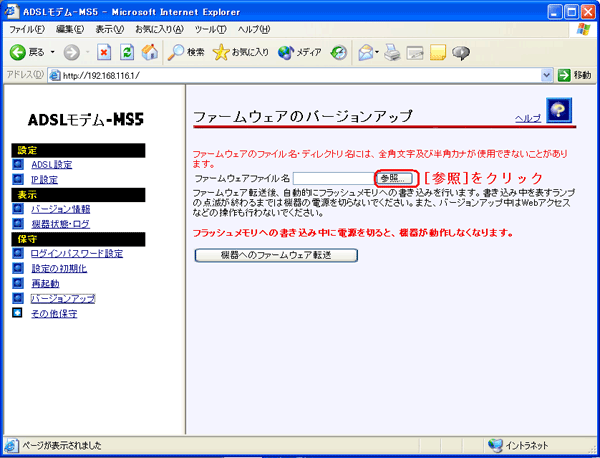The width and height of the screenshot is (600, 458).
Task: Open the バージョンアップ link
Action: (x=63, y=298)
